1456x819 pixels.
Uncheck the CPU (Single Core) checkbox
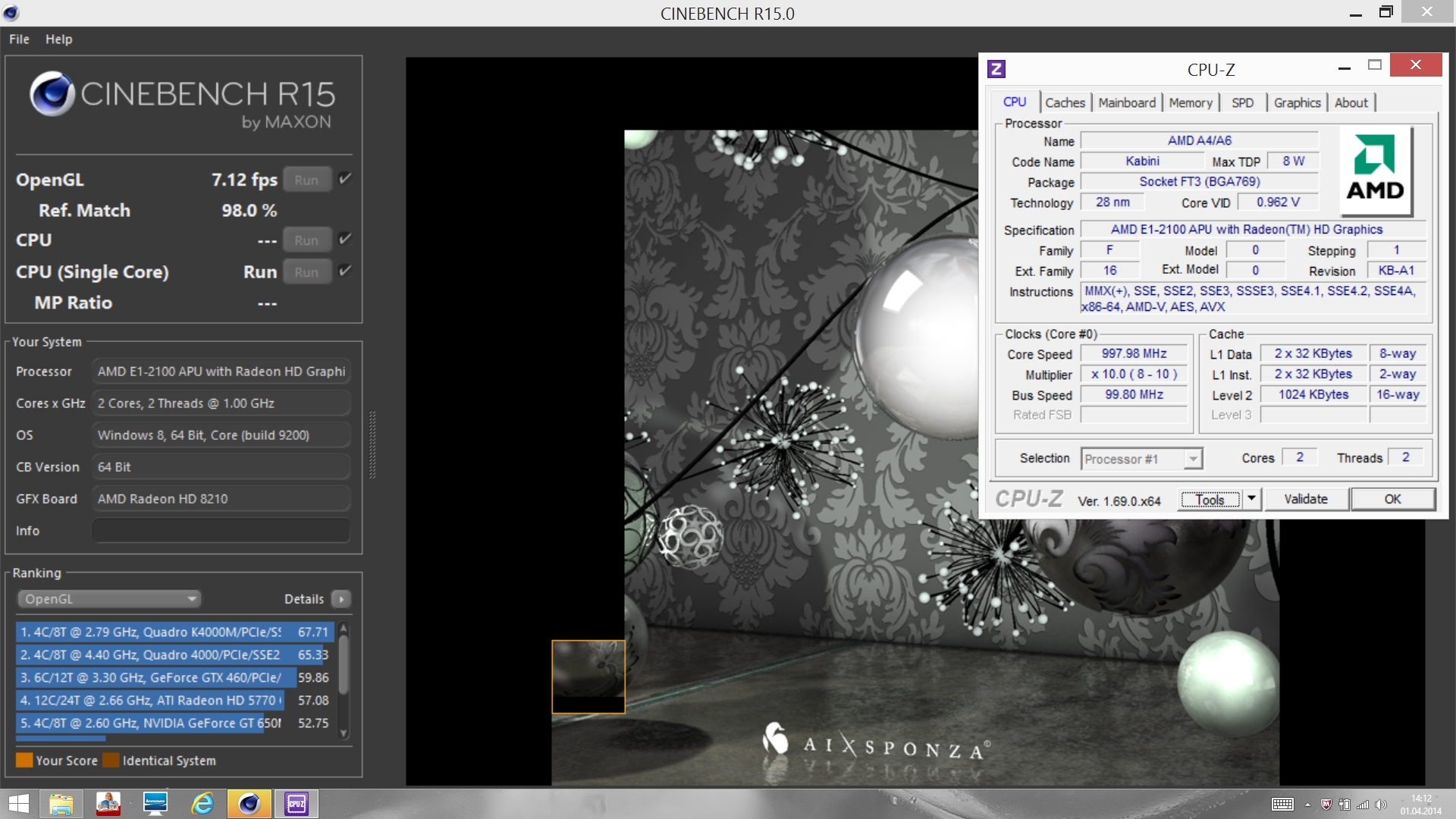pos(345,271)
